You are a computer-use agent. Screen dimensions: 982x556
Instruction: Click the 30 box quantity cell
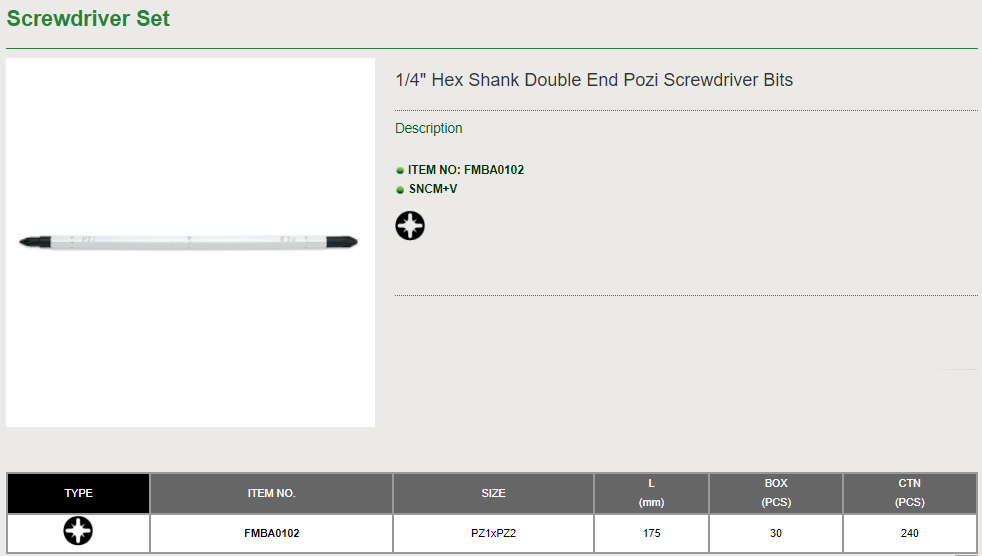pos(776,533)
